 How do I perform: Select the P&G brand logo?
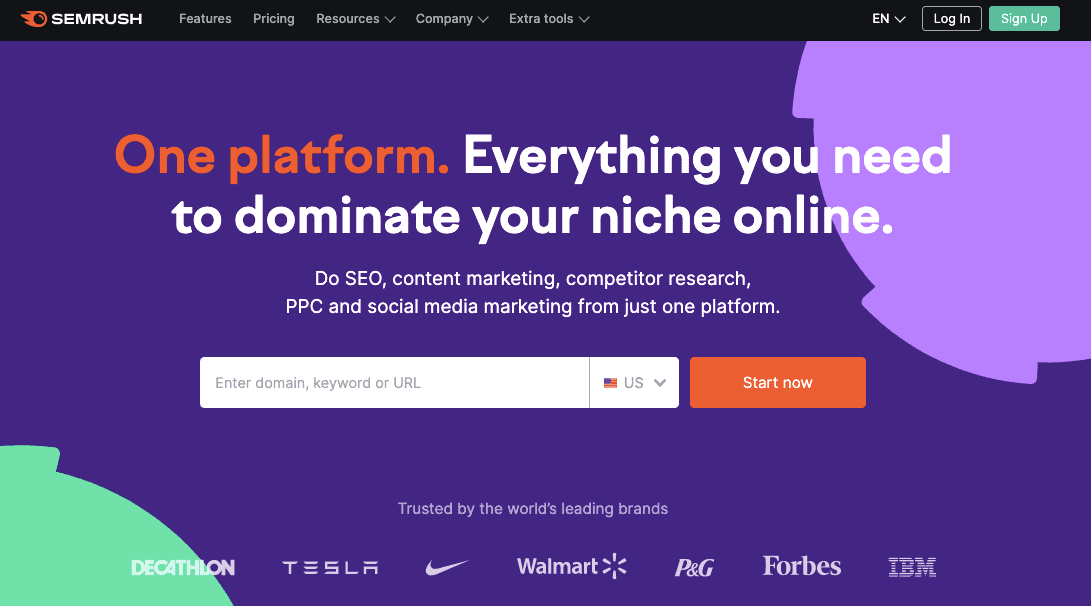point(693,566)
